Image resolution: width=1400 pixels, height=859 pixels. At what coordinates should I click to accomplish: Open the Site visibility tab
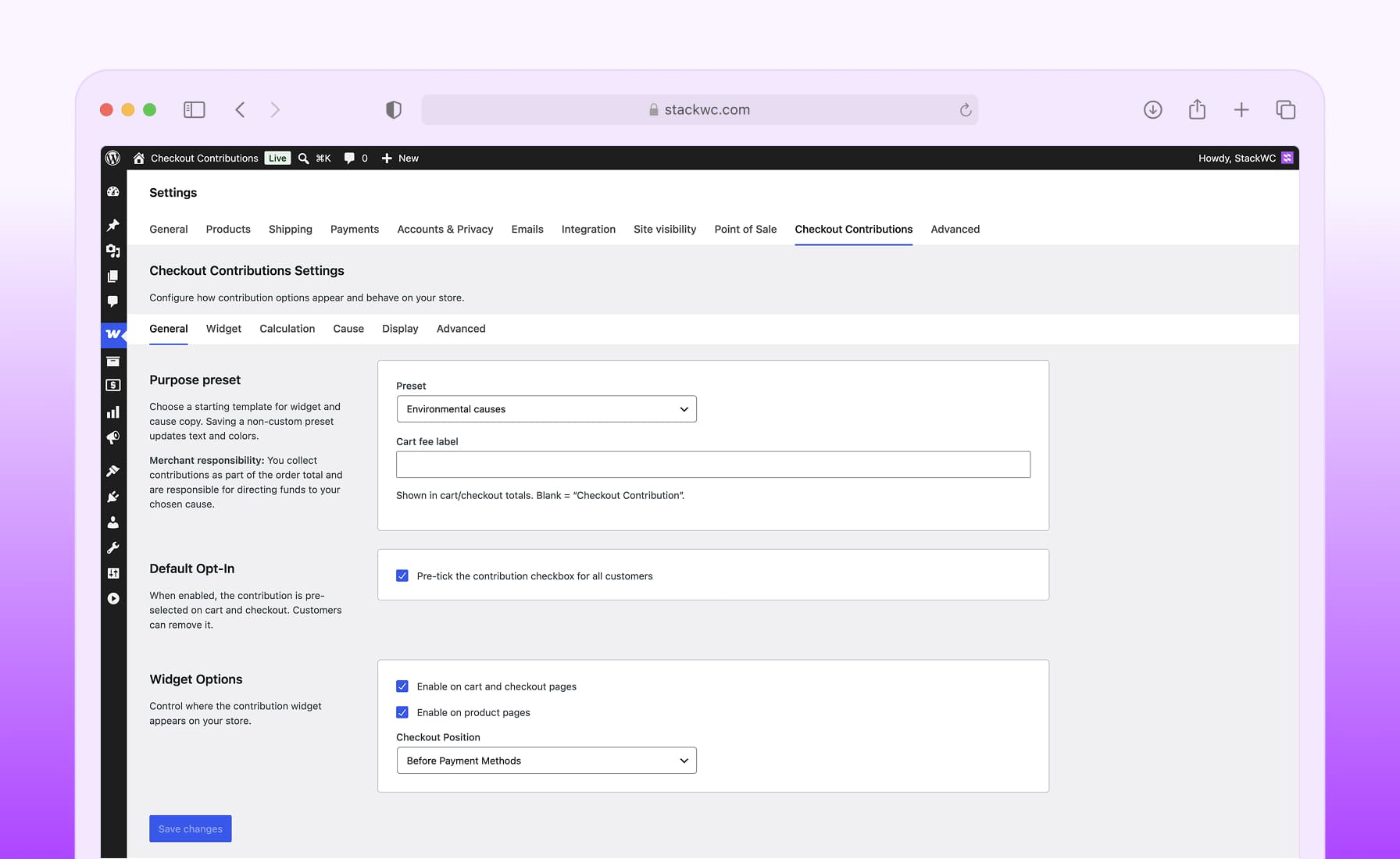(665, 229)
